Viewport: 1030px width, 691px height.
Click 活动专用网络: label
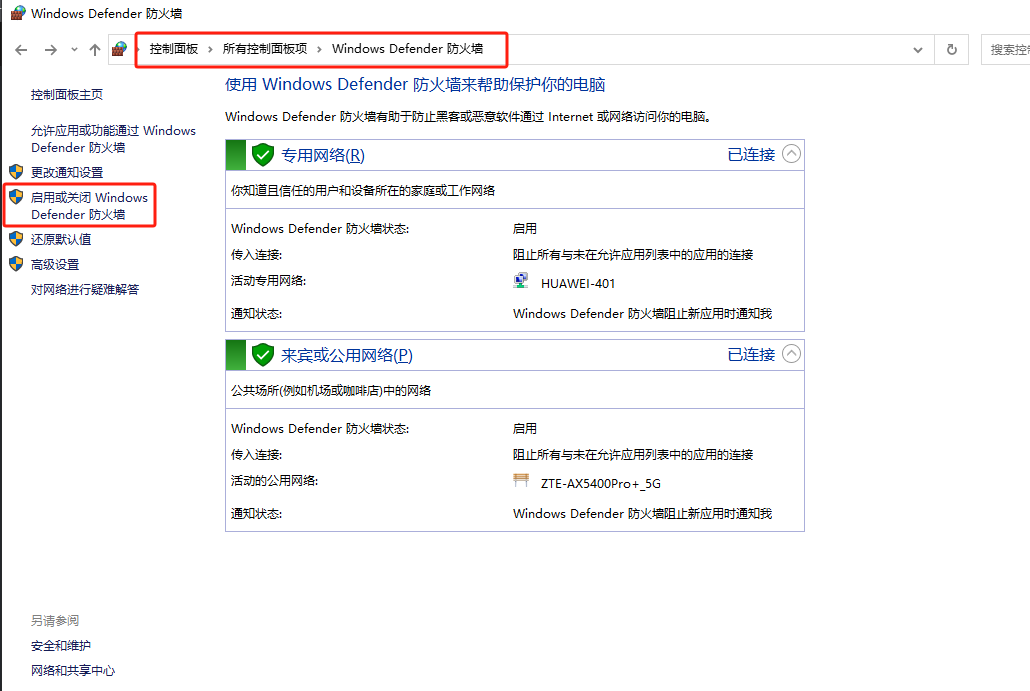pyautogui.click(x=268, y=281)
